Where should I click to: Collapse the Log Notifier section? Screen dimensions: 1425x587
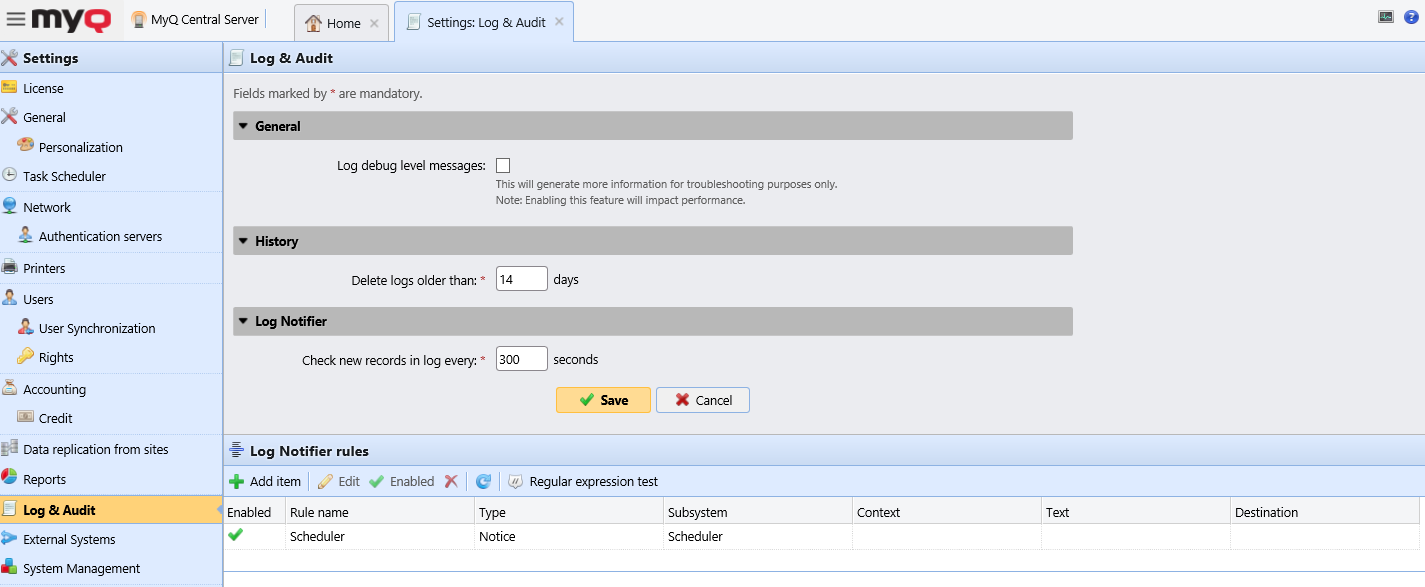coord(243,321)
